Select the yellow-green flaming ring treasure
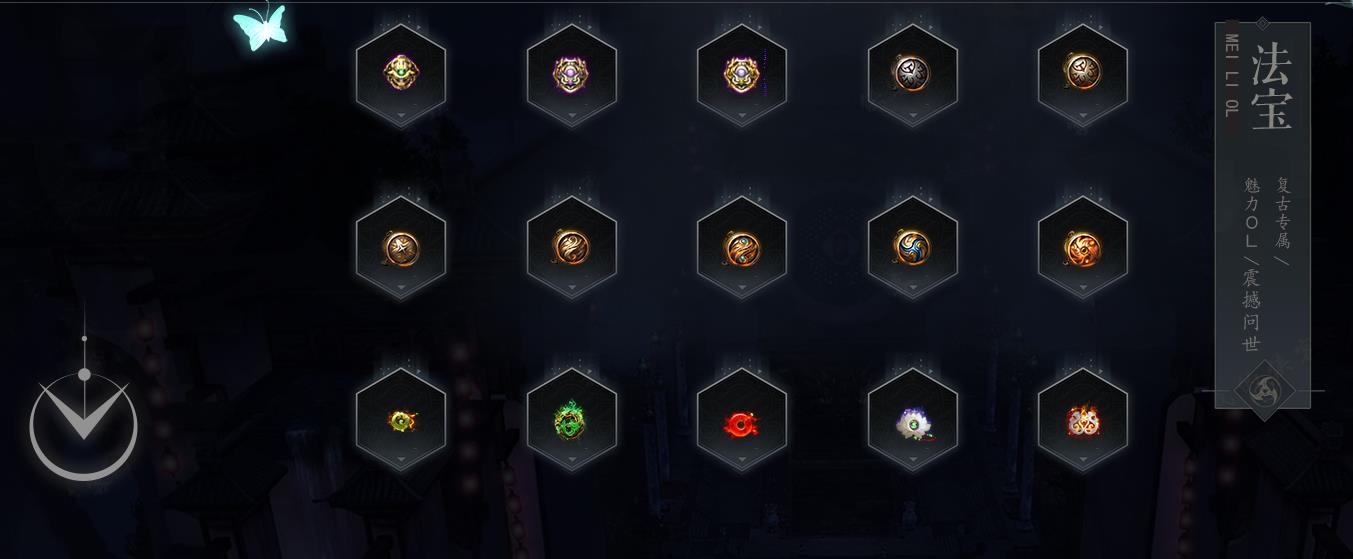 (x=401, y=421)
